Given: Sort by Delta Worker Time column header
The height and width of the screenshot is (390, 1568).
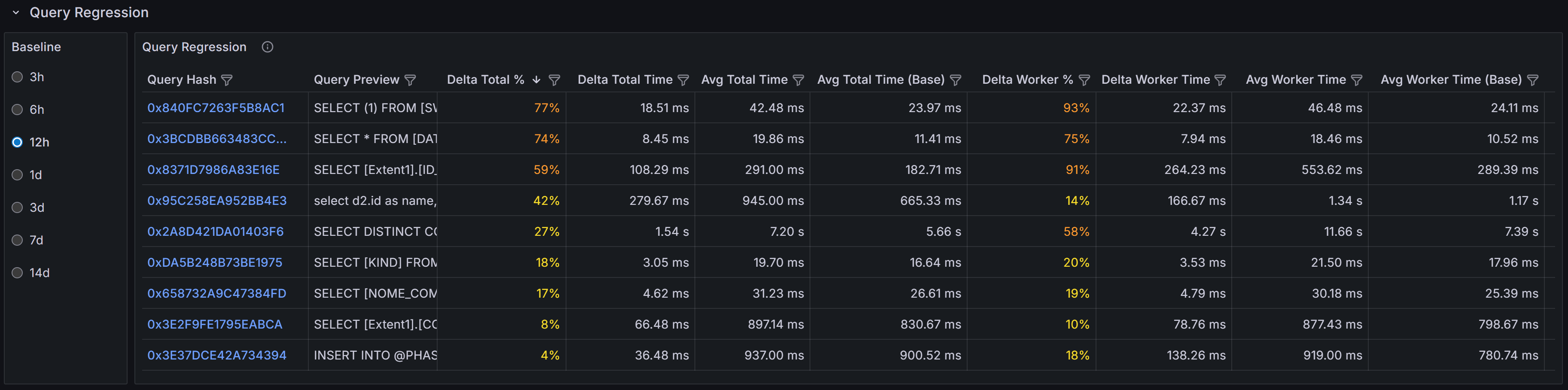Looking at the screenshot, I should [1155, 80].
